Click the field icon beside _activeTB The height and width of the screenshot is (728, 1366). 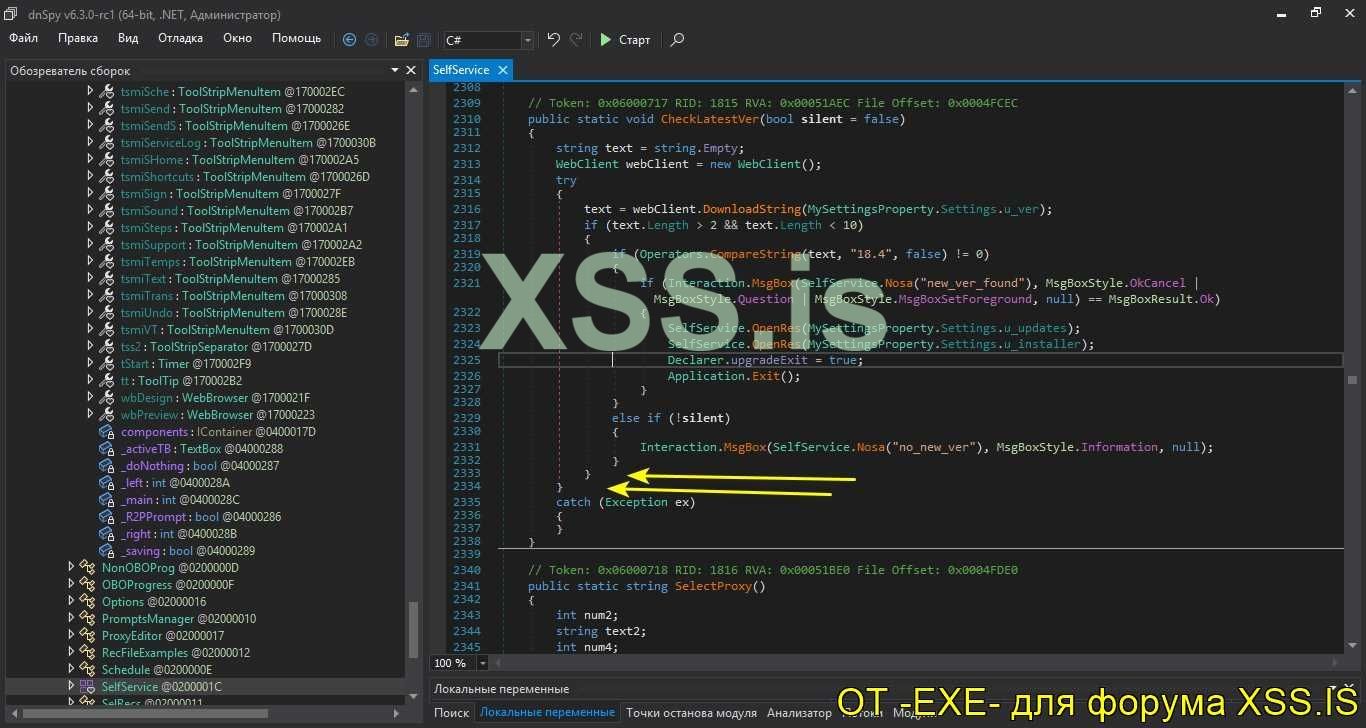tap(107, 449)
